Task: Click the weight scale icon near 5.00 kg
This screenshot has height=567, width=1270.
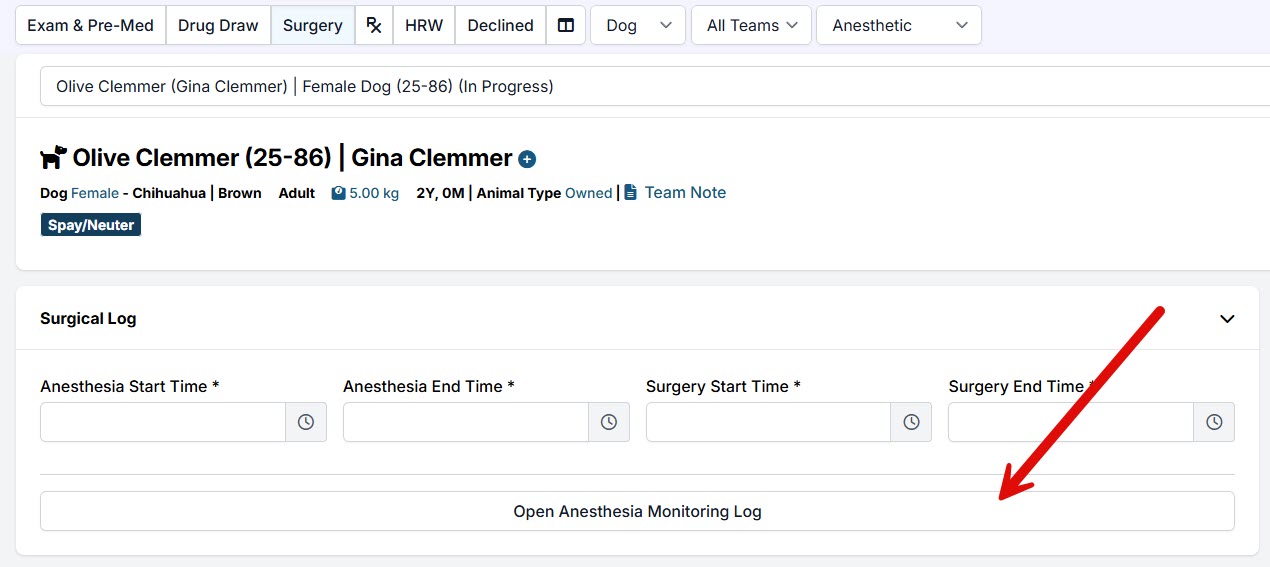Action: click(x=338, y=193)
